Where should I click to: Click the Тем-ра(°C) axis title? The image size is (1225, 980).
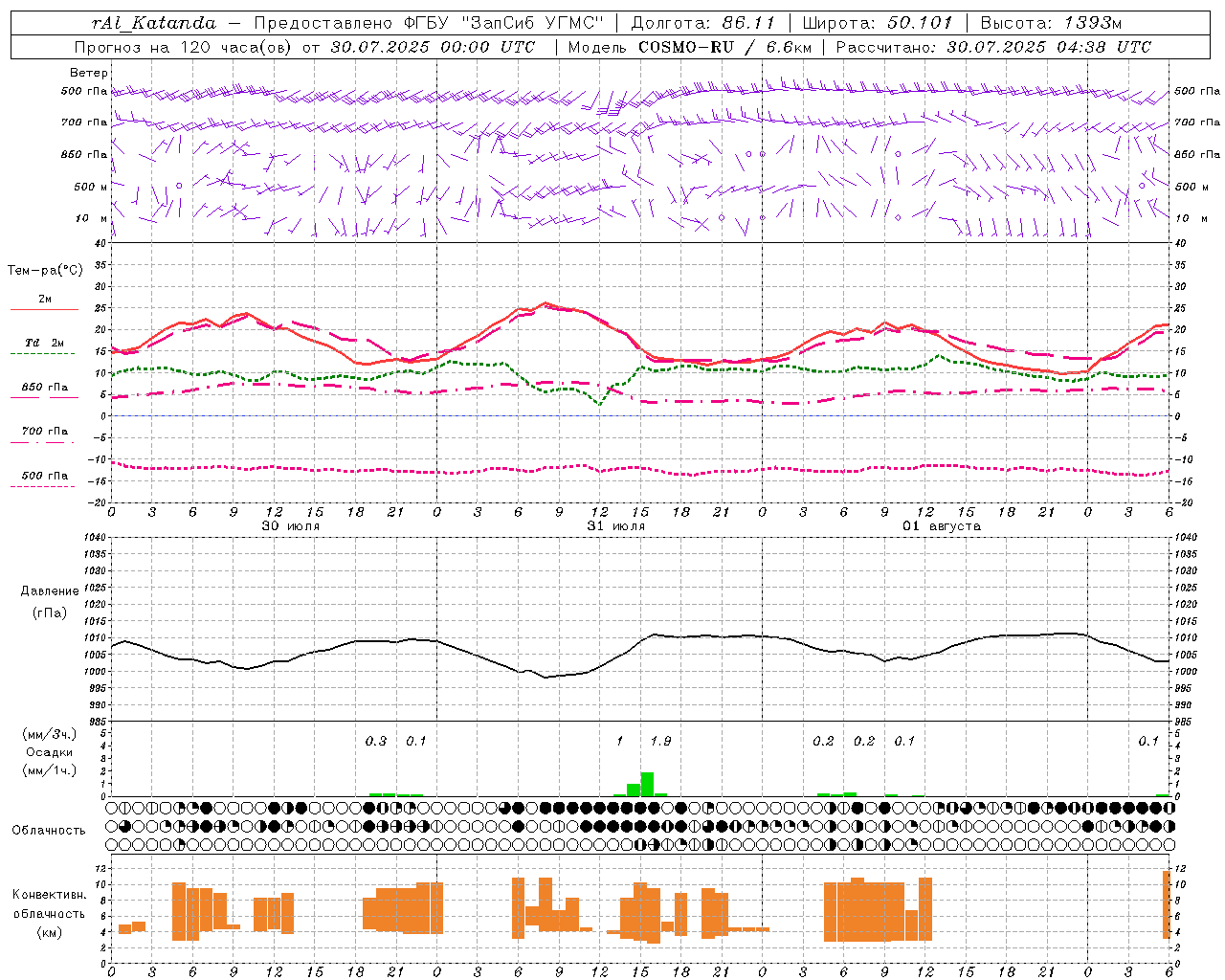point(45,271)
